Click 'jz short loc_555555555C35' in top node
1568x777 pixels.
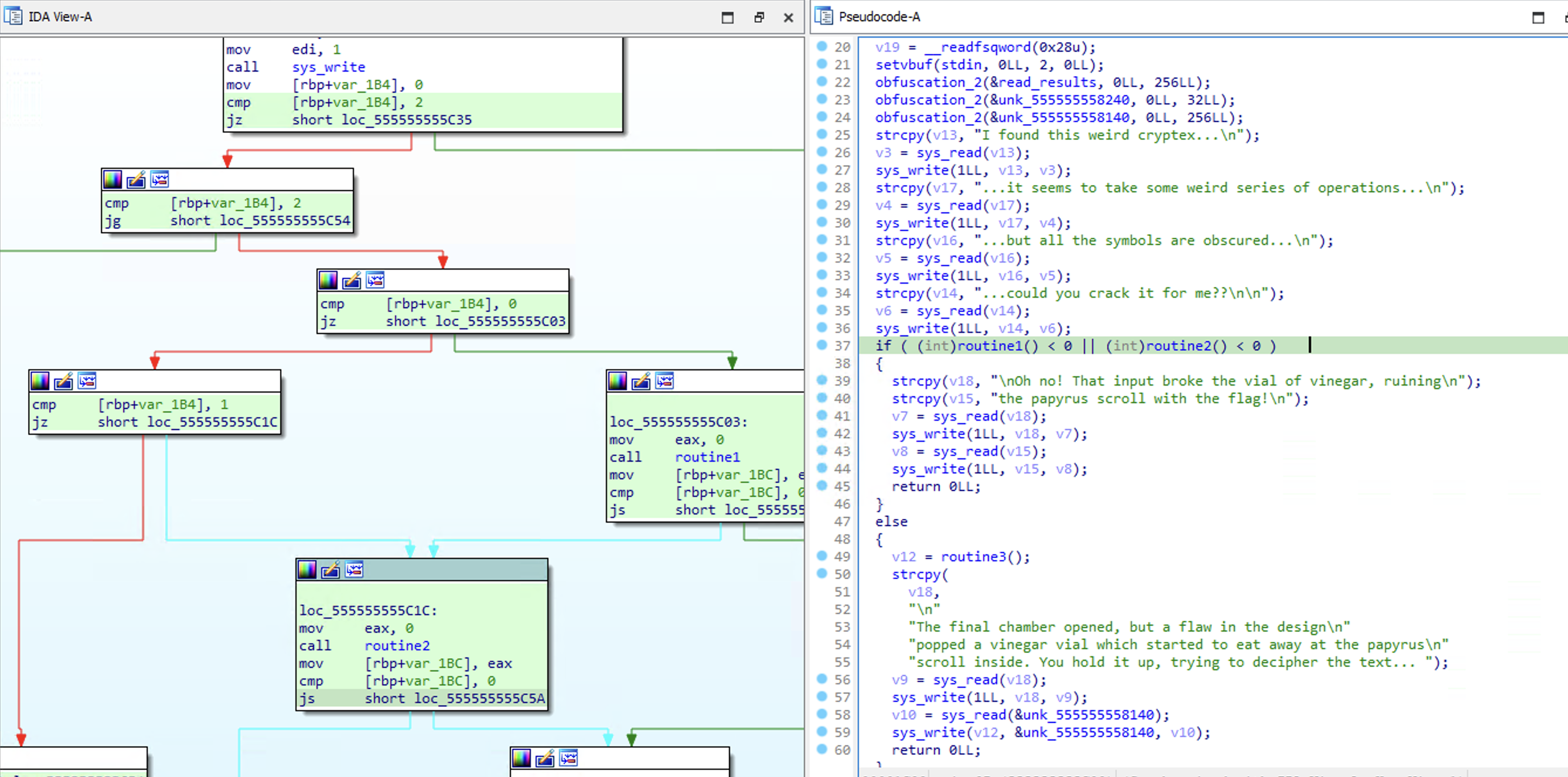349,120
